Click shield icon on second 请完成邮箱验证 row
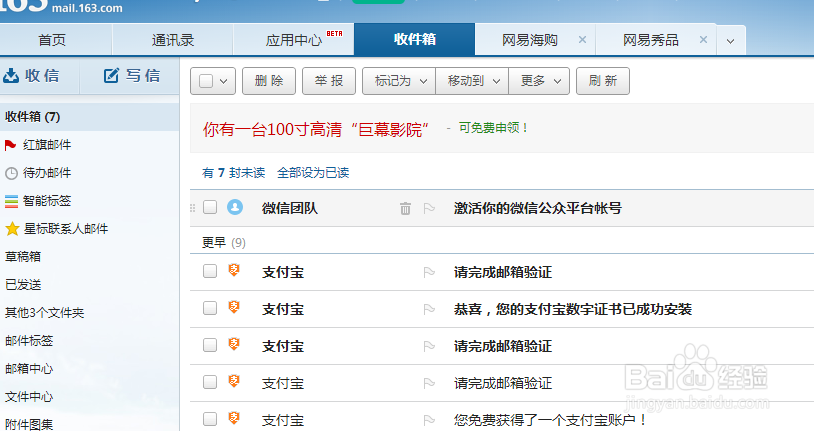This screenshot has width=814, height=431. coord(234,344)
